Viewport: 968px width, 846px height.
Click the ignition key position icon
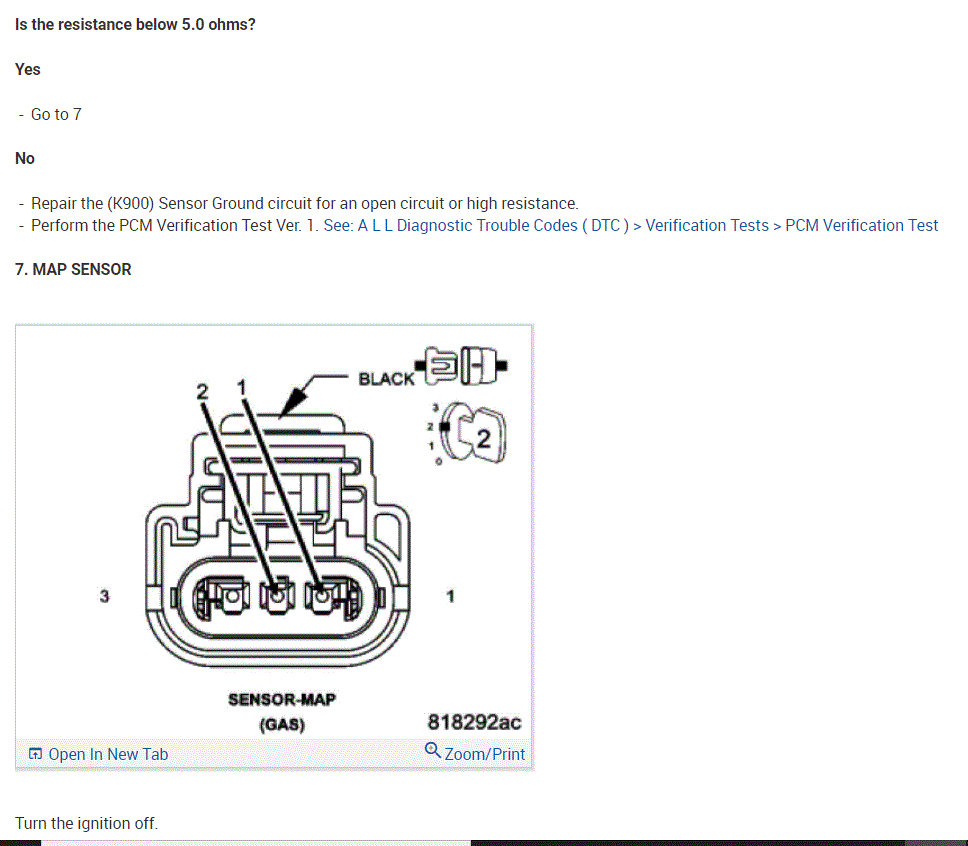click(x=469, y=432)
